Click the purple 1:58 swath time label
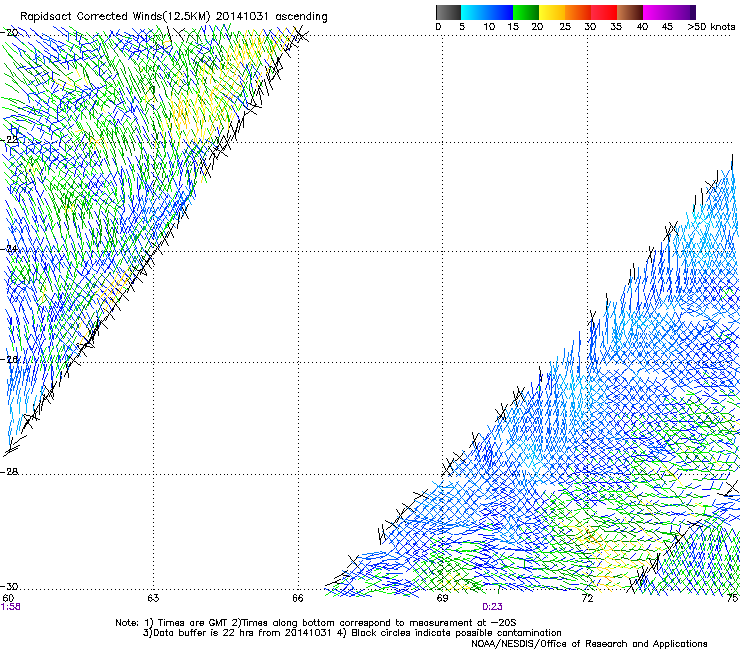 (11, 607)
